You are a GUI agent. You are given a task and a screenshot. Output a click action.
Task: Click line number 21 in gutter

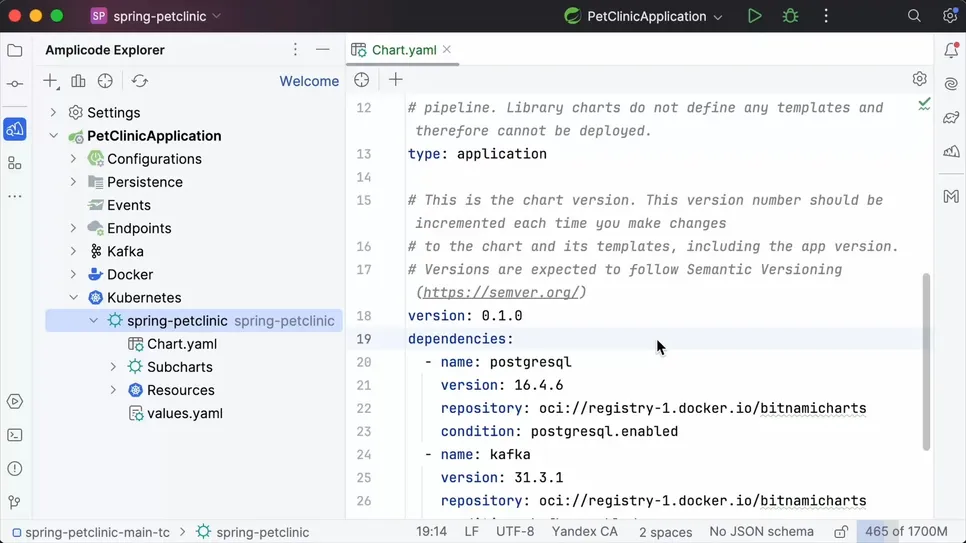point(364,385)
